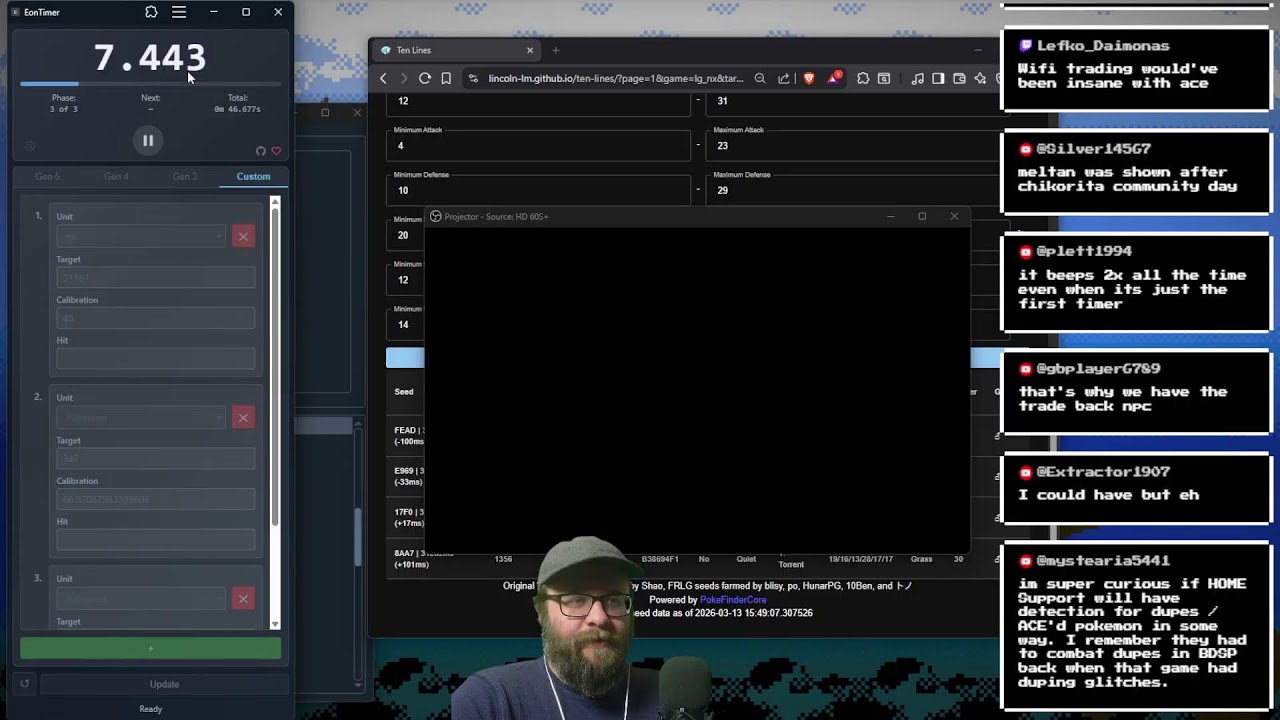1280x720 pixels.
Task: Click the Minimum Defense field showing 10
Action: pos(538,190)
